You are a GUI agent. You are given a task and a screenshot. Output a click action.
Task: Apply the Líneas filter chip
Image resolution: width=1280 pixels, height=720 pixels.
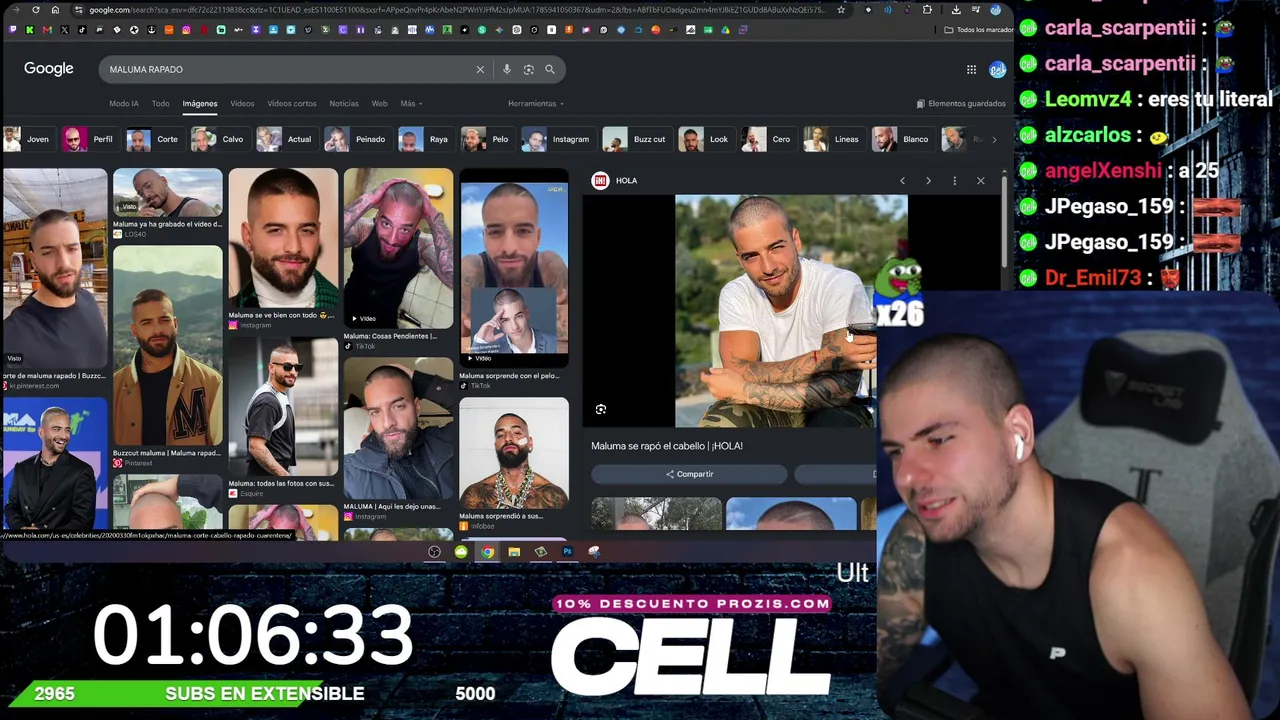[x=833, y=139]
